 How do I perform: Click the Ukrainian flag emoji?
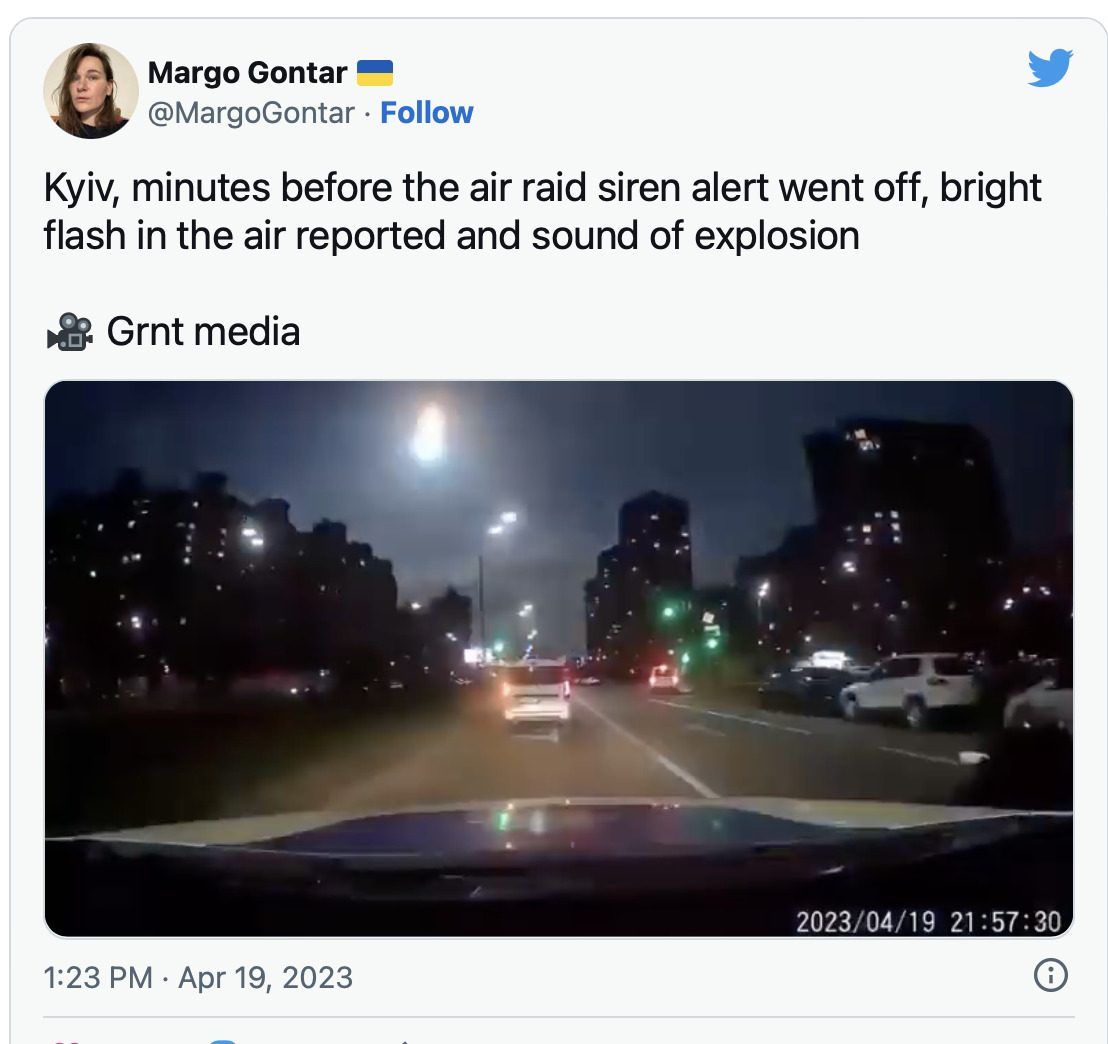tap(375, 73)
